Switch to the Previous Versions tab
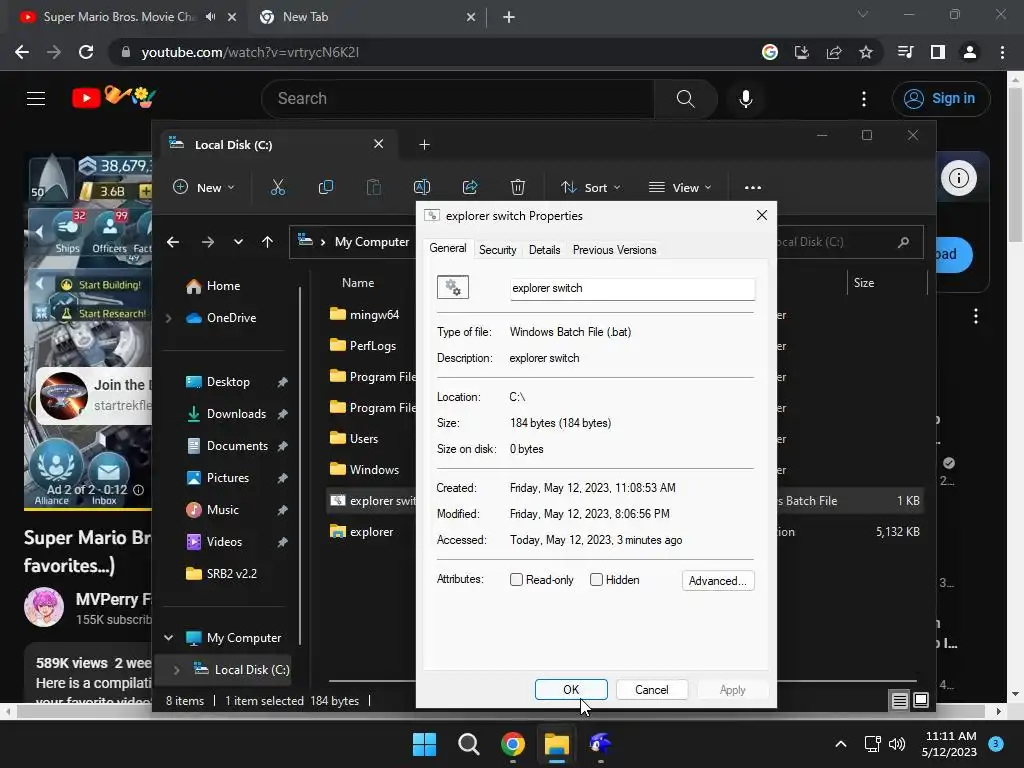Viewport: 1024px width, 768px height. (x=615, y=250)
